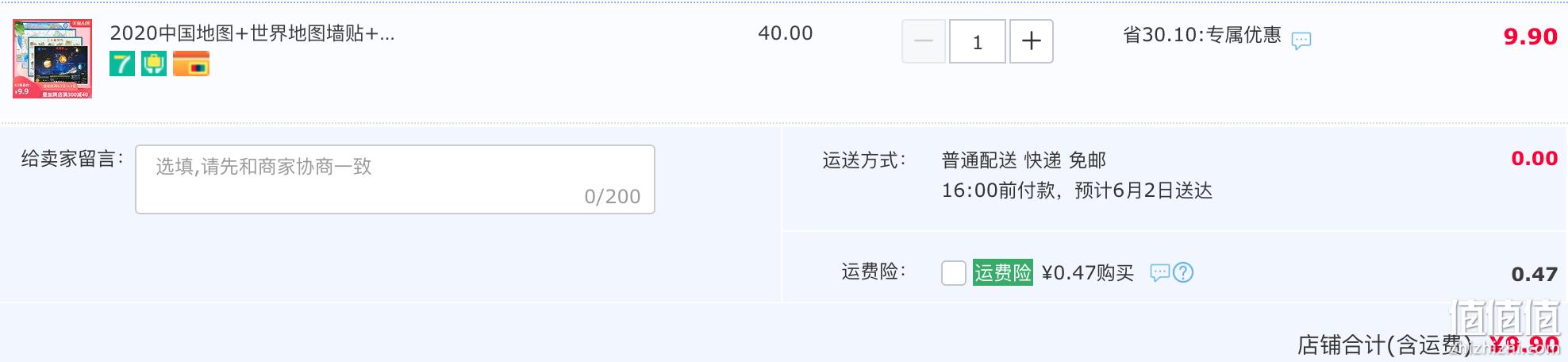Increase quantity with the plus button
The image size is (1568, 362).
tap(1032, 41)
